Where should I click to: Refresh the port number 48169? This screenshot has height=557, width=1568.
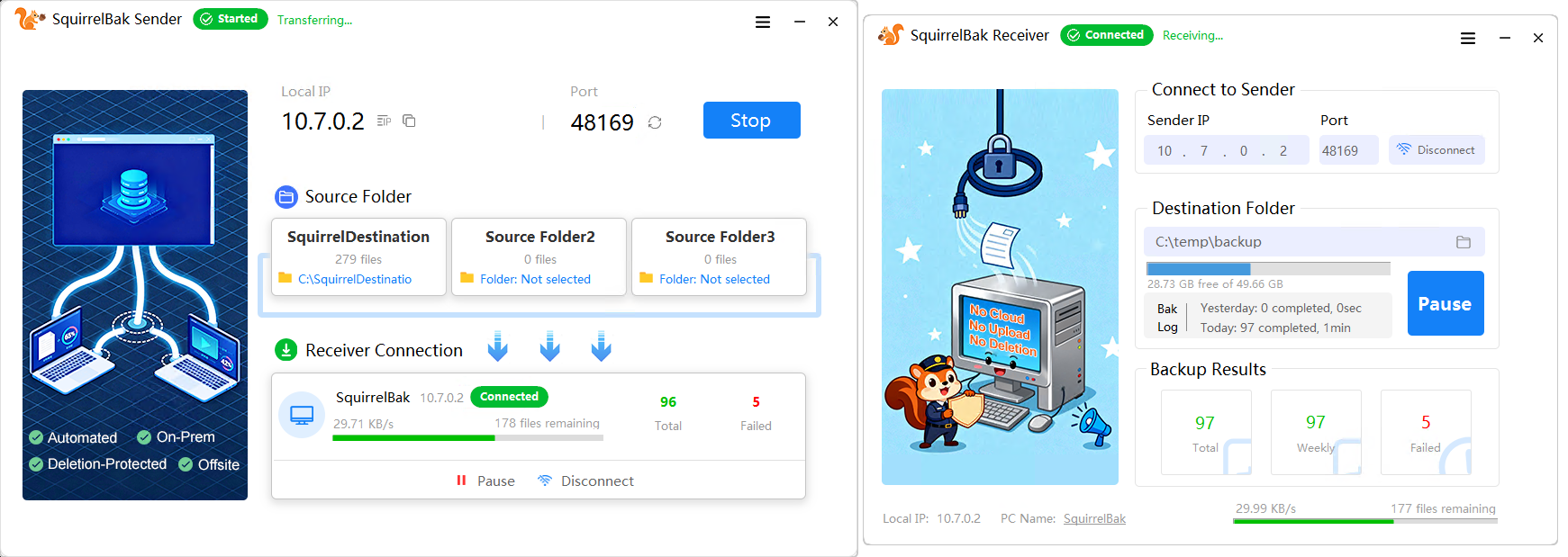tap(655, 122)
